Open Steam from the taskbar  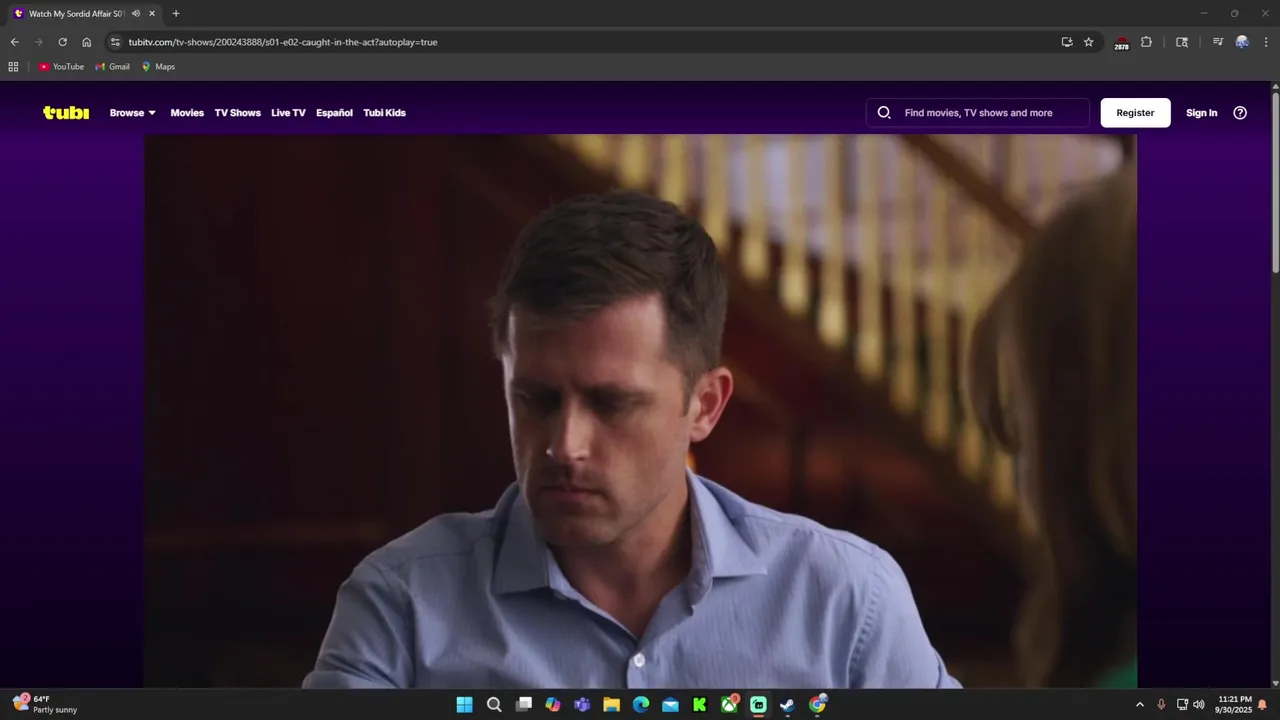pyautogui.click(x=788, y=705)
